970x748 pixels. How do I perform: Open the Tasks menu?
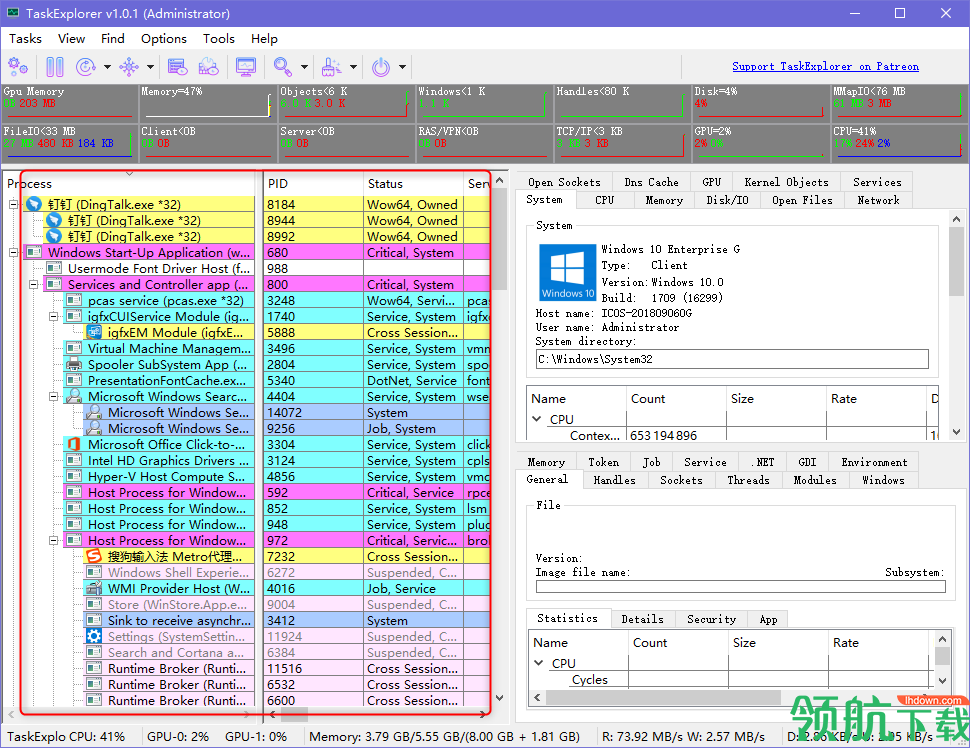(25, 38)
